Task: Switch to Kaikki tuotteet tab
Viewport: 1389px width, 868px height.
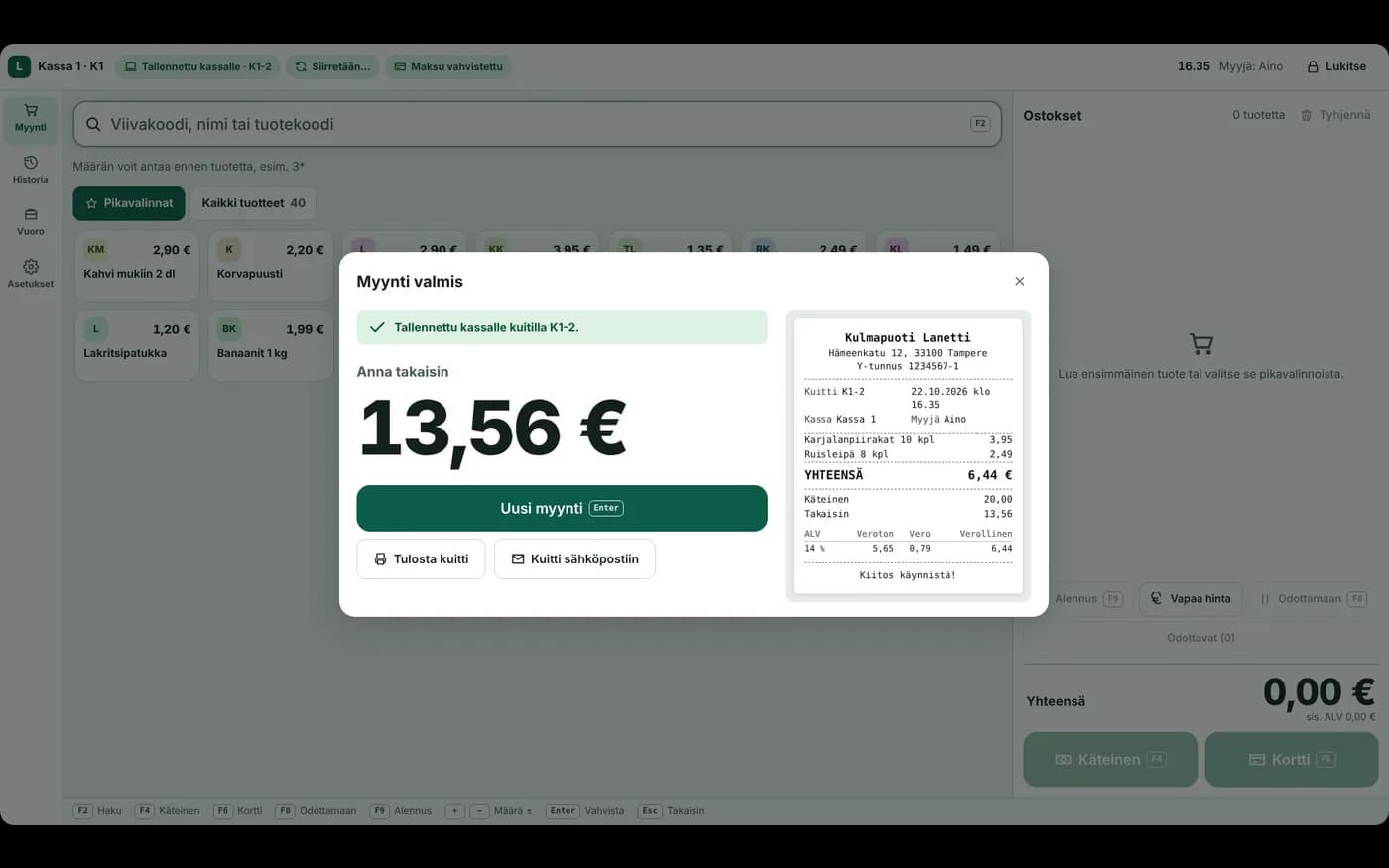Action: pos(254,203)
